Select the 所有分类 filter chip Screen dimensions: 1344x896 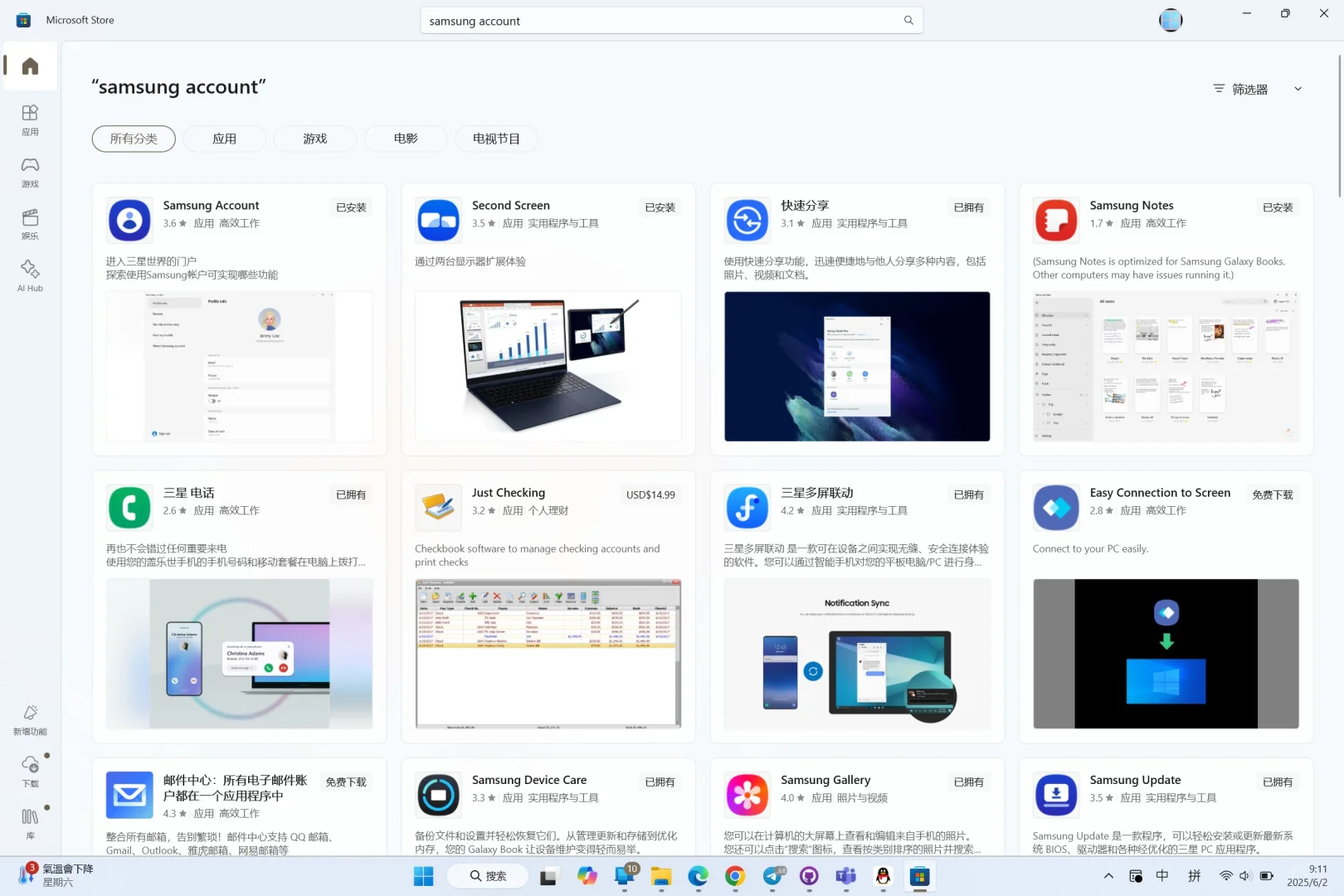[133, 138]
